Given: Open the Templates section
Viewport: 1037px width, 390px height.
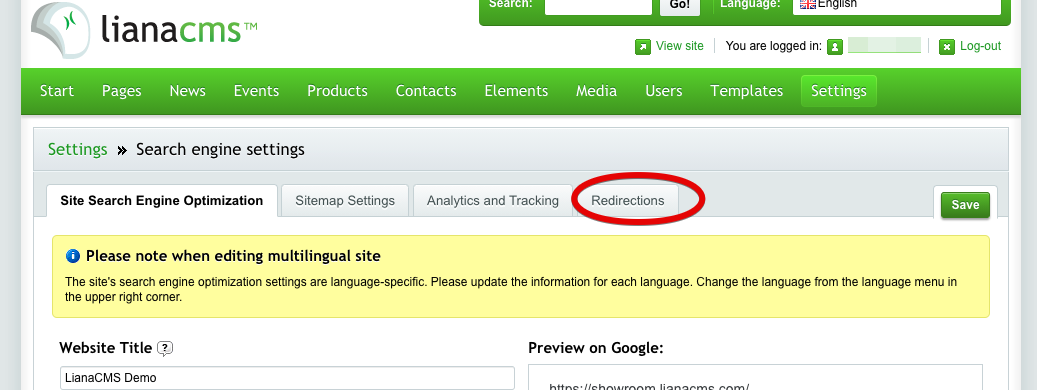Looking at the screenshot, I should 747,91.
